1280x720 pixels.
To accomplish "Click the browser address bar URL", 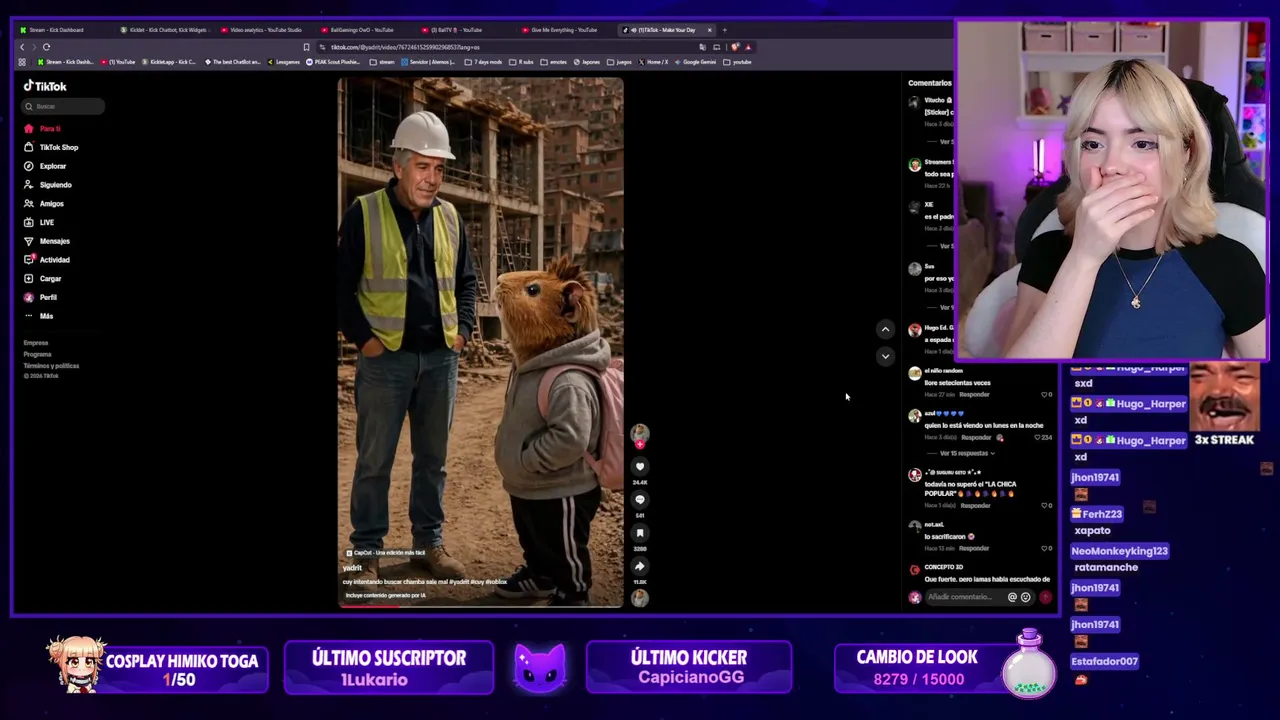I will tap(406, 47).
